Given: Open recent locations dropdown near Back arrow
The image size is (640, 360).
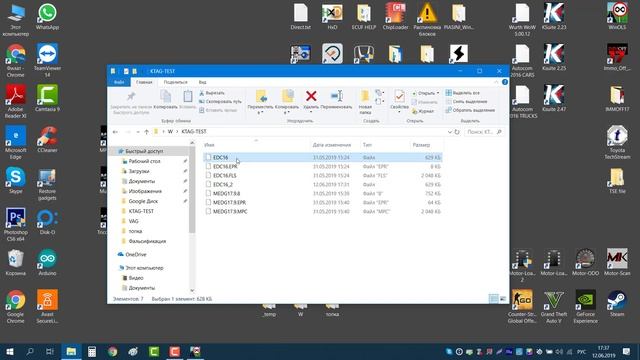Looking at the screenshot, I should tap(138, 132).
